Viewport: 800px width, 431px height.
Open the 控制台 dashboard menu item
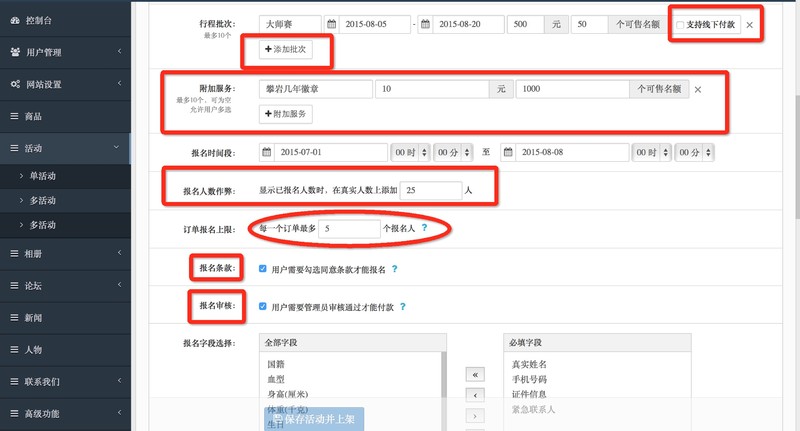tap(65, 20)
